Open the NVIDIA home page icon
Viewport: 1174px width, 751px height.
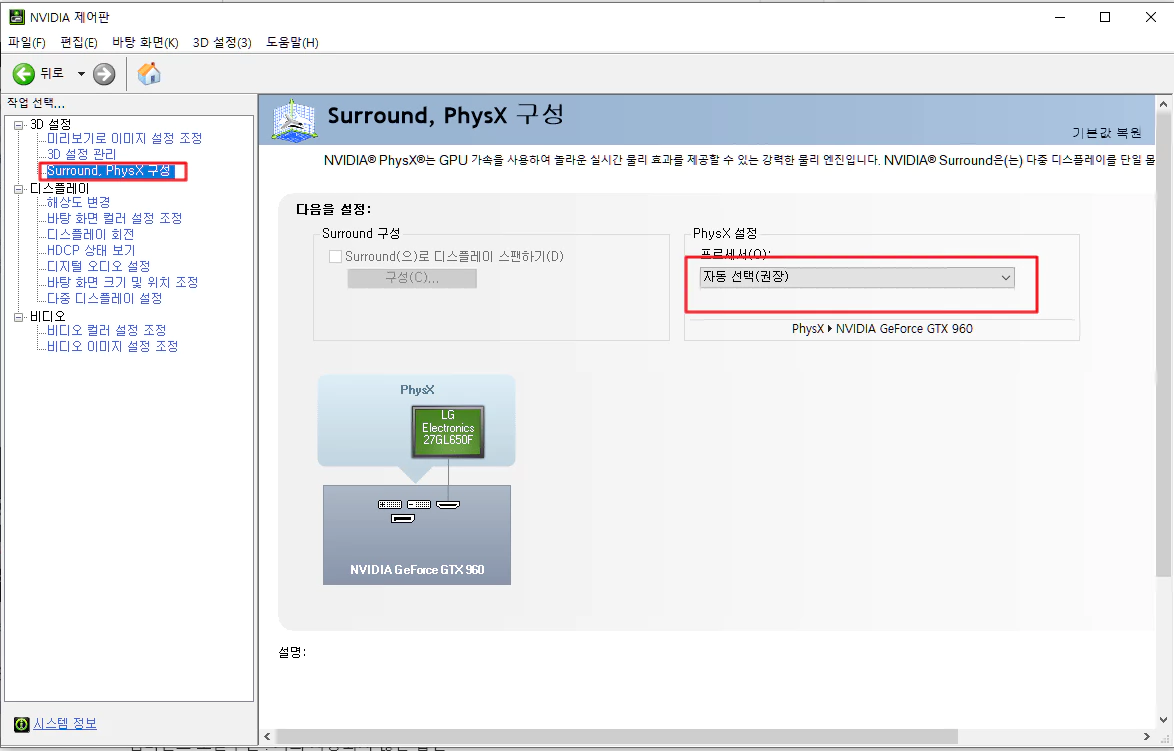pyautogui.click(x=149, y=73)
